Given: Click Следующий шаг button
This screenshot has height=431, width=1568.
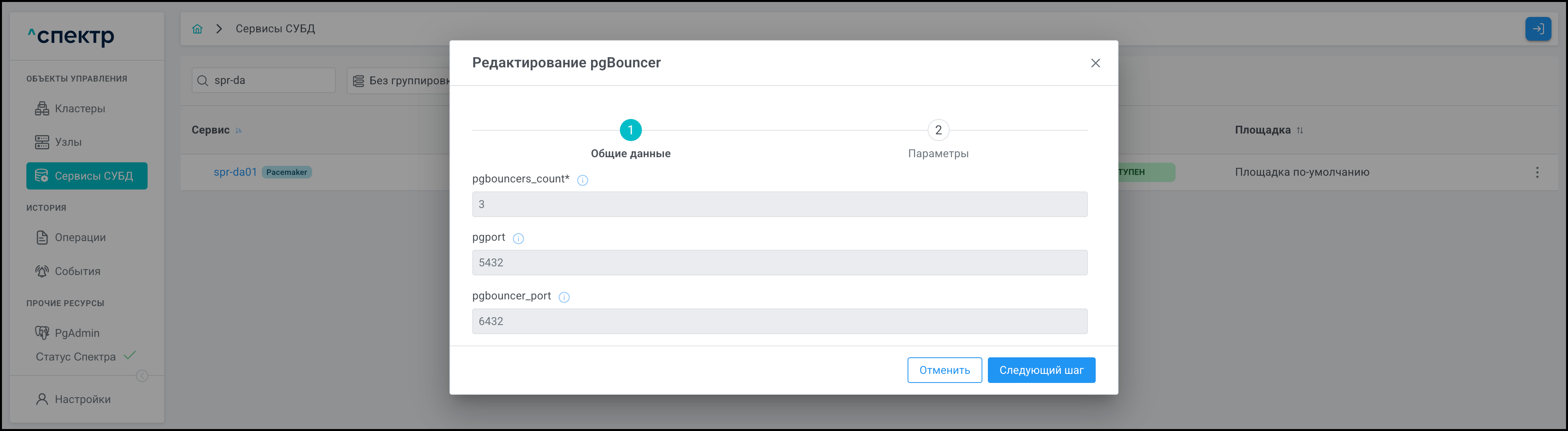Looking at the screenshot, I should 1041,370.
